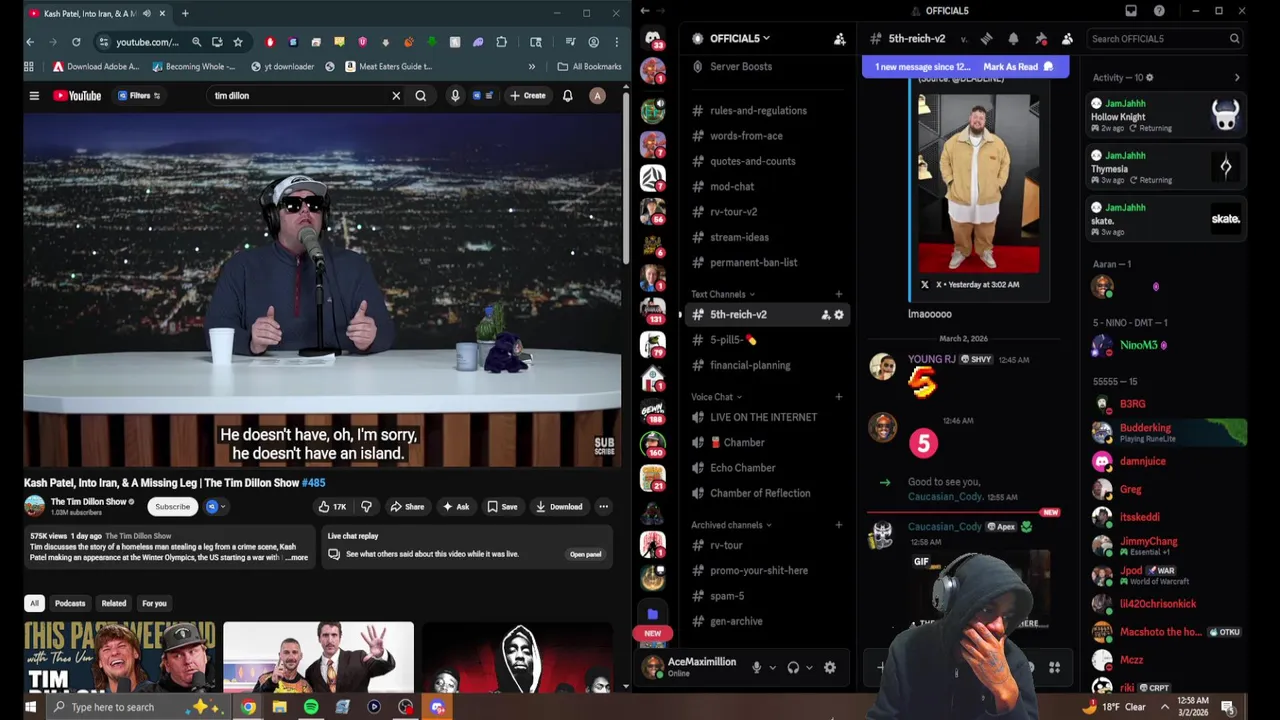Create invite icon on 5th-reich-v2 channel
The image size is (1280, 720).
pyautogui.click(x=825, y=315)
